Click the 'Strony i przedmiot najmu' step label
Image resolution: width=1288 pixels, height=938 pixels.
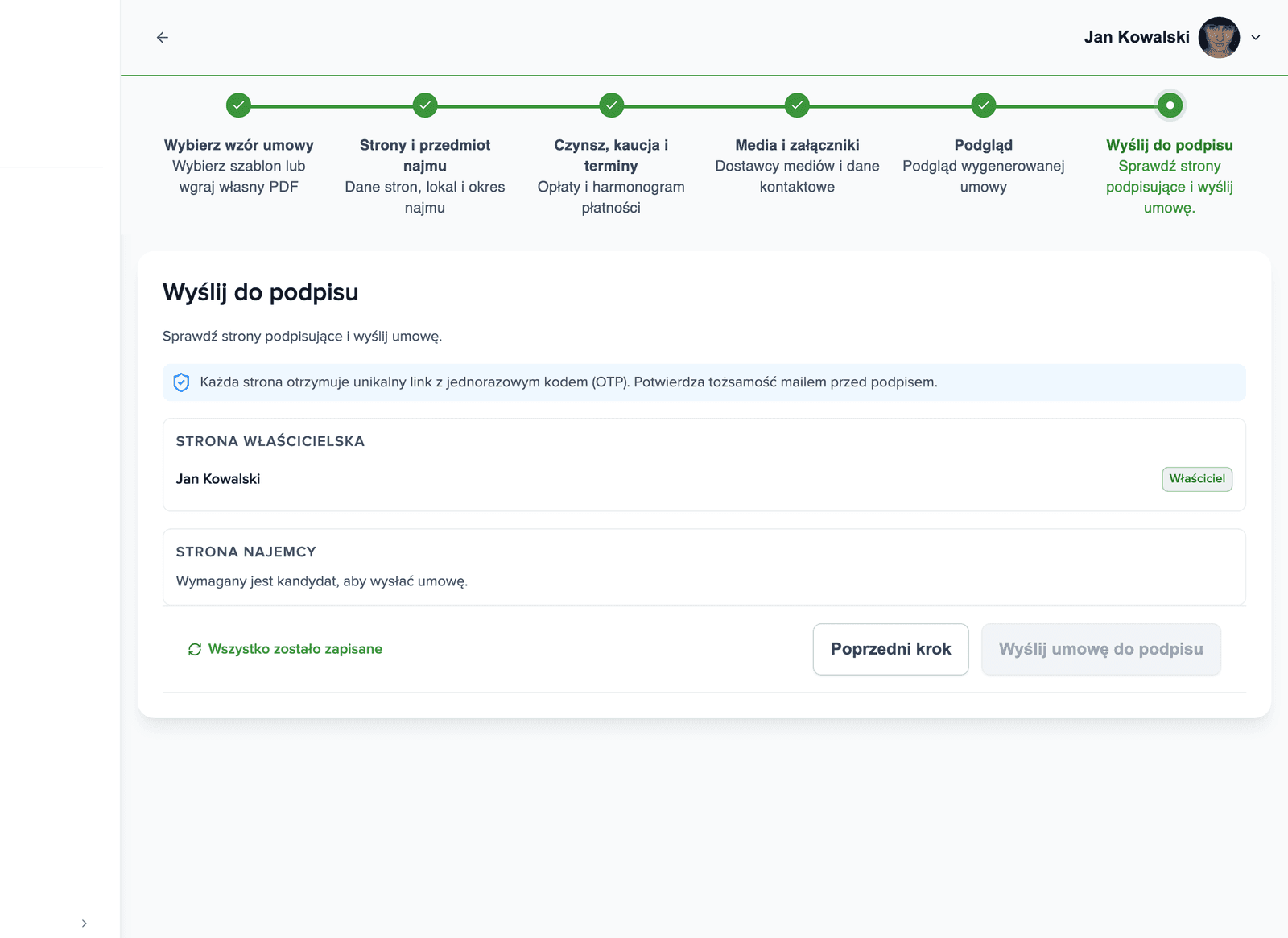point(425,155)
